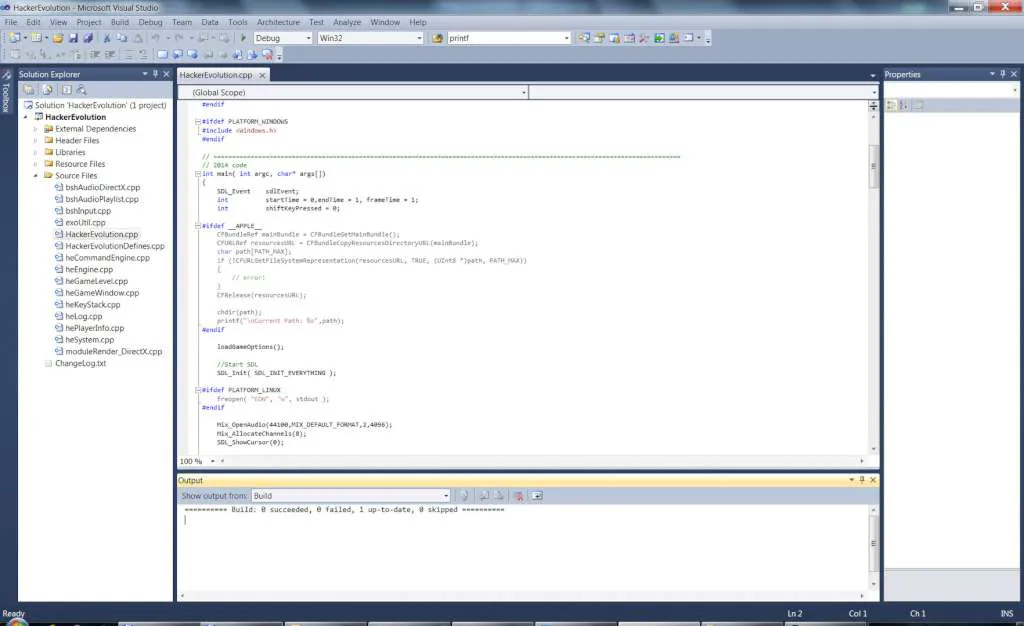Toggle auto-hide pin on Properties panel

[x=1002, y=74]
